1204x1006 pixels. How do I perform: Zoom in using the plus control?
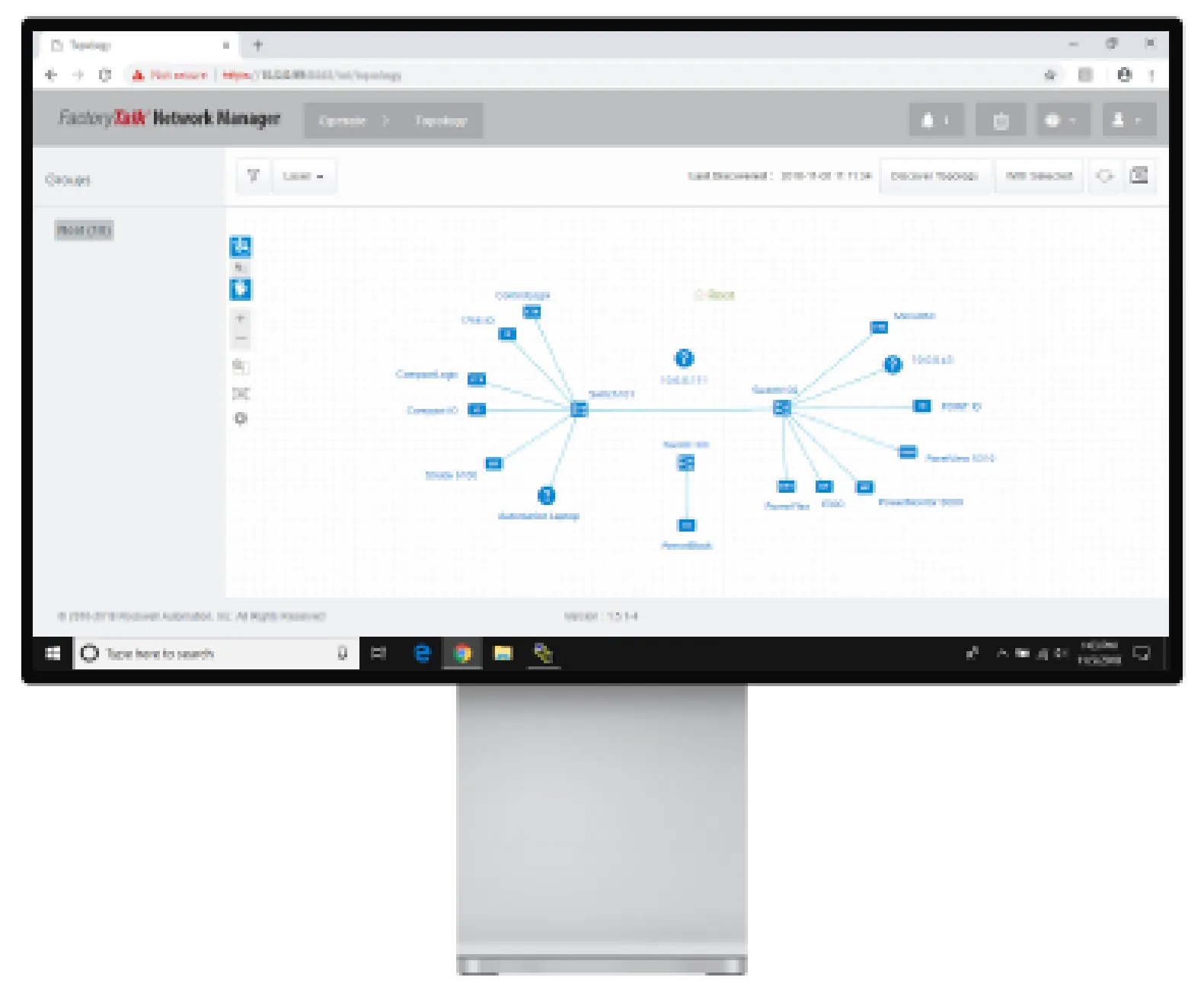click(241, 318)
